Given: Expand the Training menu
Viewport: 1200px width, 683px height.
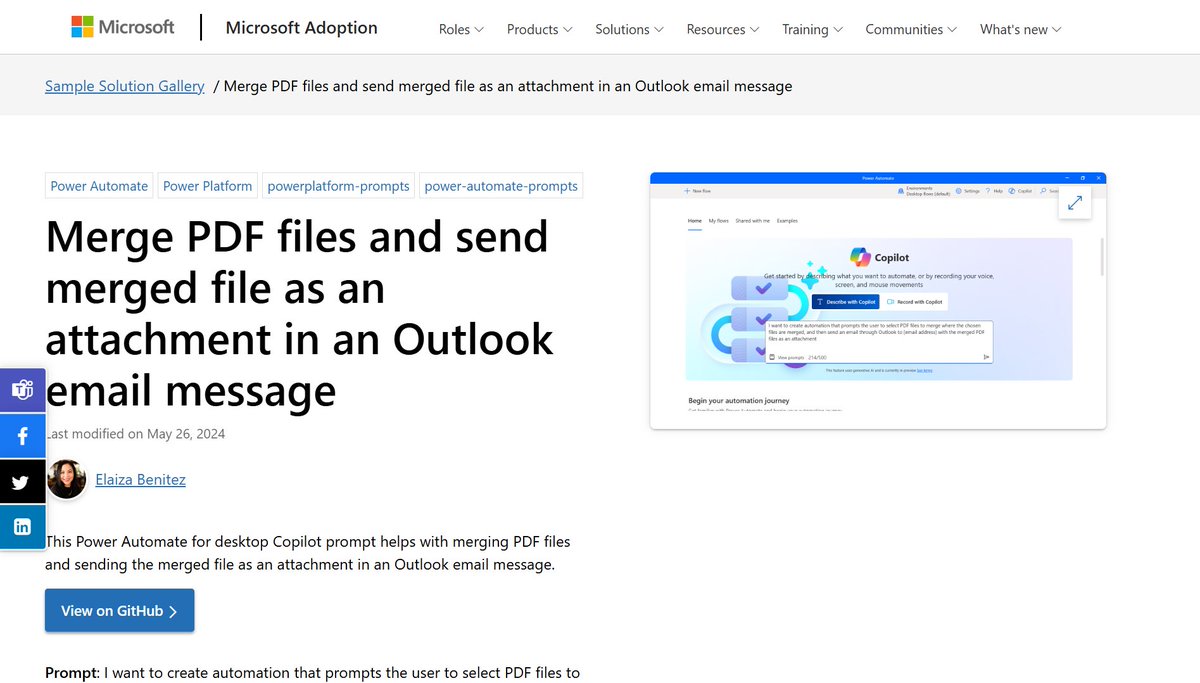Looking at the screenshot, I should pos(812,29).
